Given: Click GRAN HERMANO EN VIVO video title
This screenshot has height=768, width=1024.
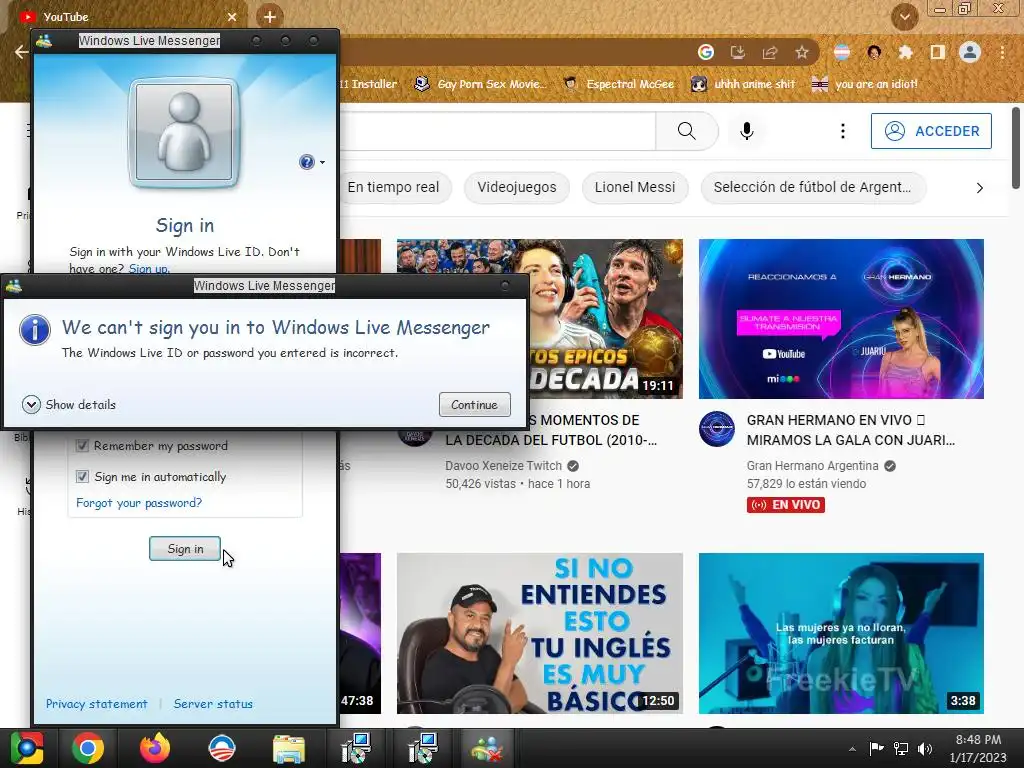Looking at the screenshot, I should [x=850, y=430].
